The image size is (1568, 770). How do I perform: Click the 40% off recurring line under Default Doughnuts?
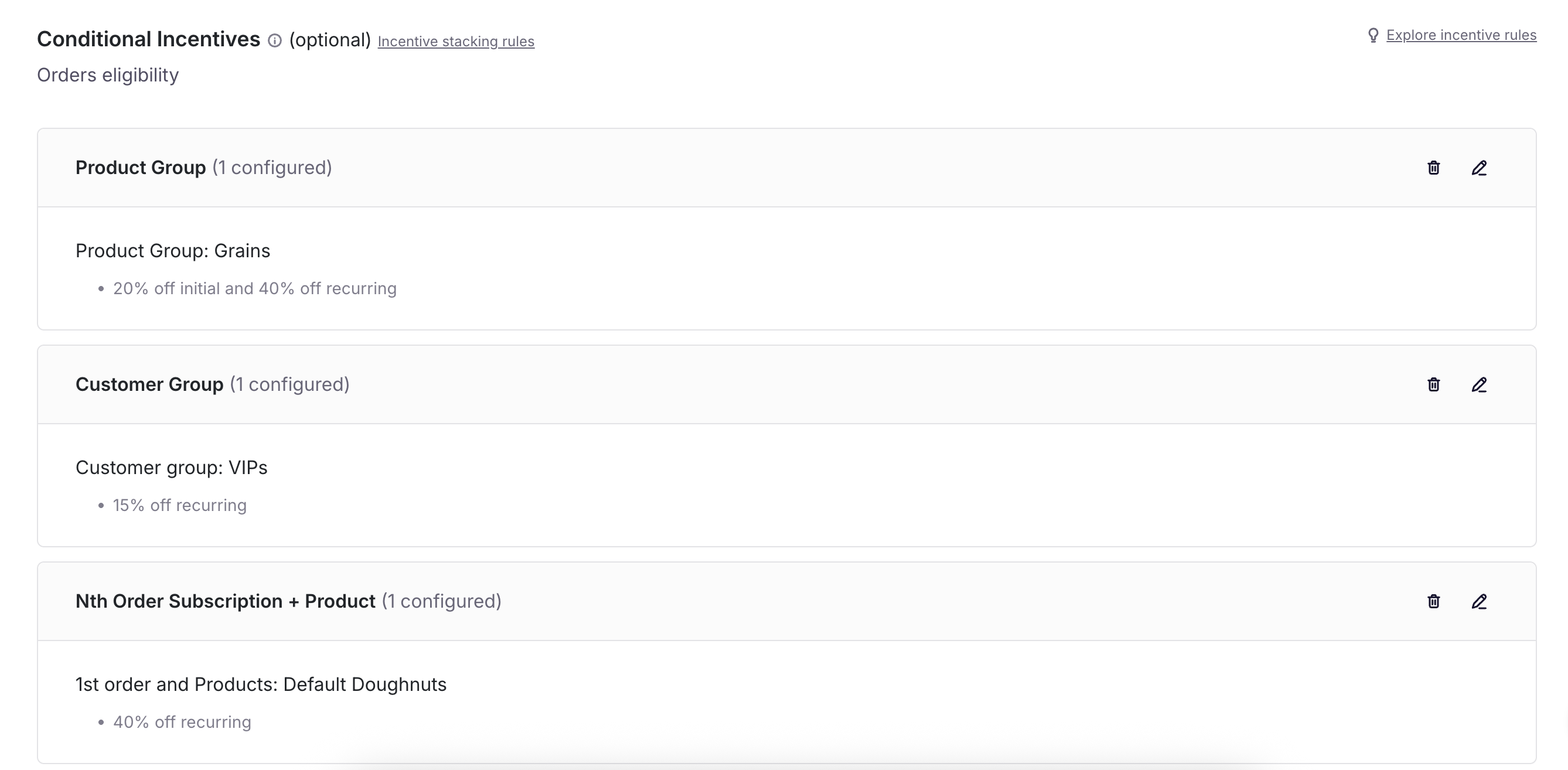tap(182, 722)
